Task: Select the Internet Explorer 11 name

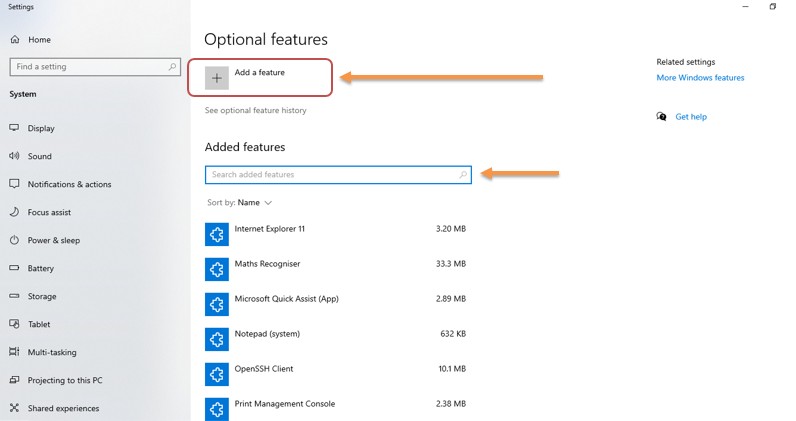Action: point(270,229)
